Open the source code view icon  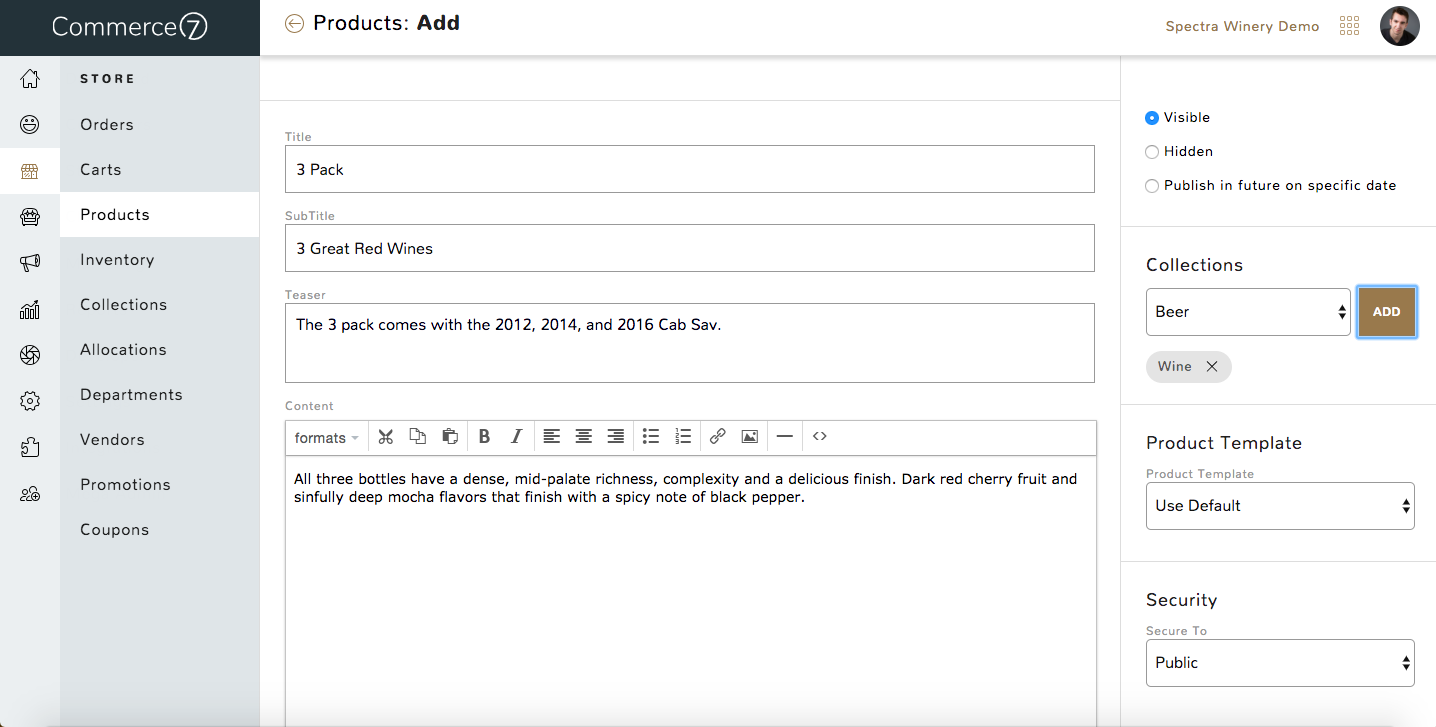820,437
